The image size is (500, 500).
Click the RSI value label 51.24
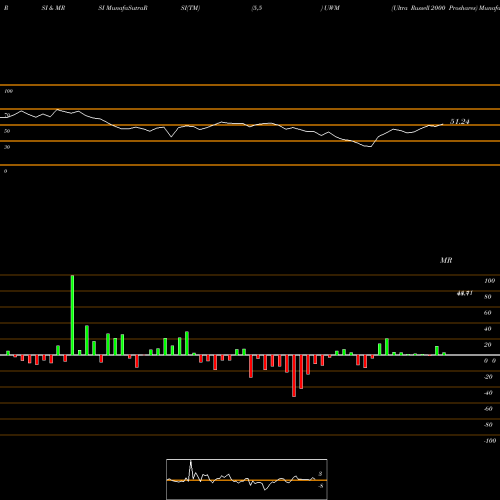coord(460,122)
